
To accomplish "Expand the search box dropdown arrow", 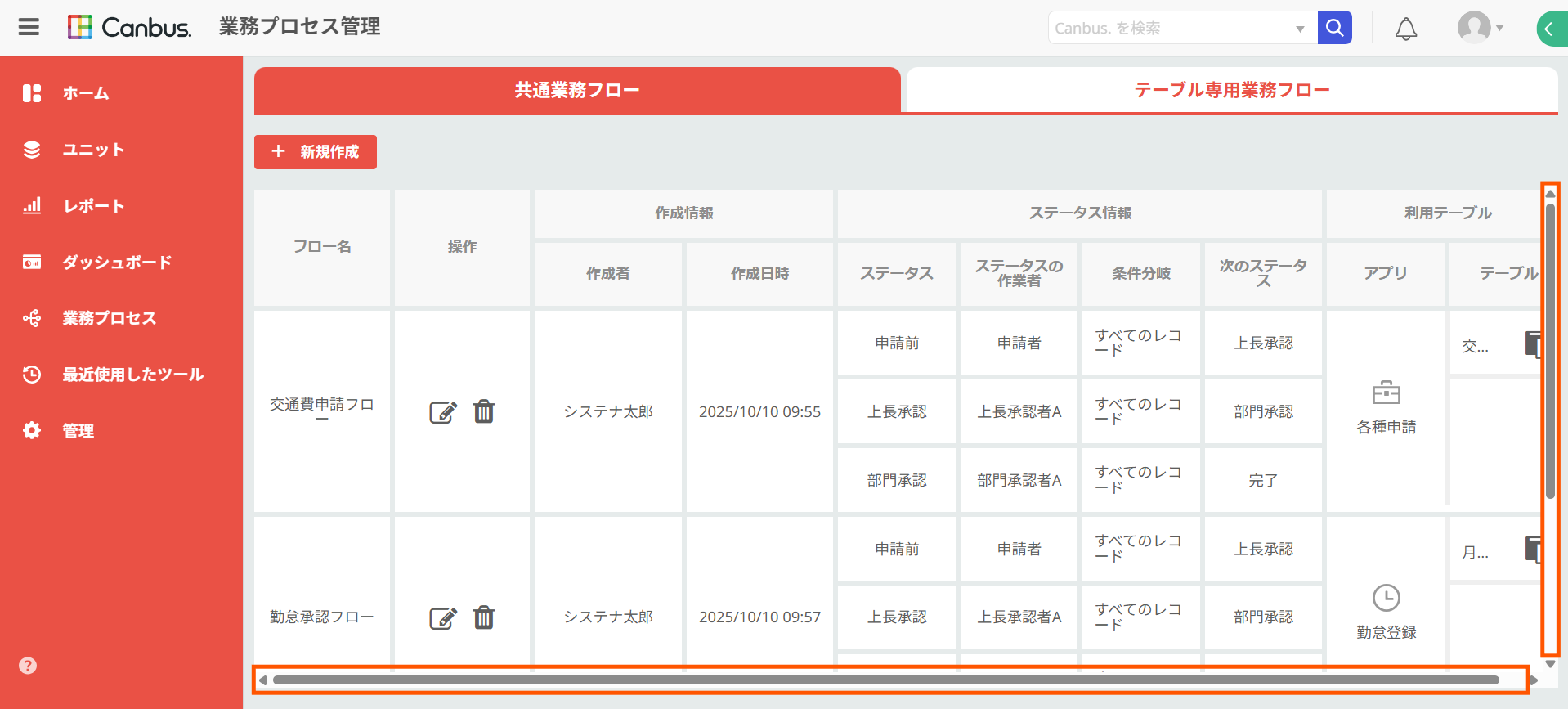I will point(1300,29).
